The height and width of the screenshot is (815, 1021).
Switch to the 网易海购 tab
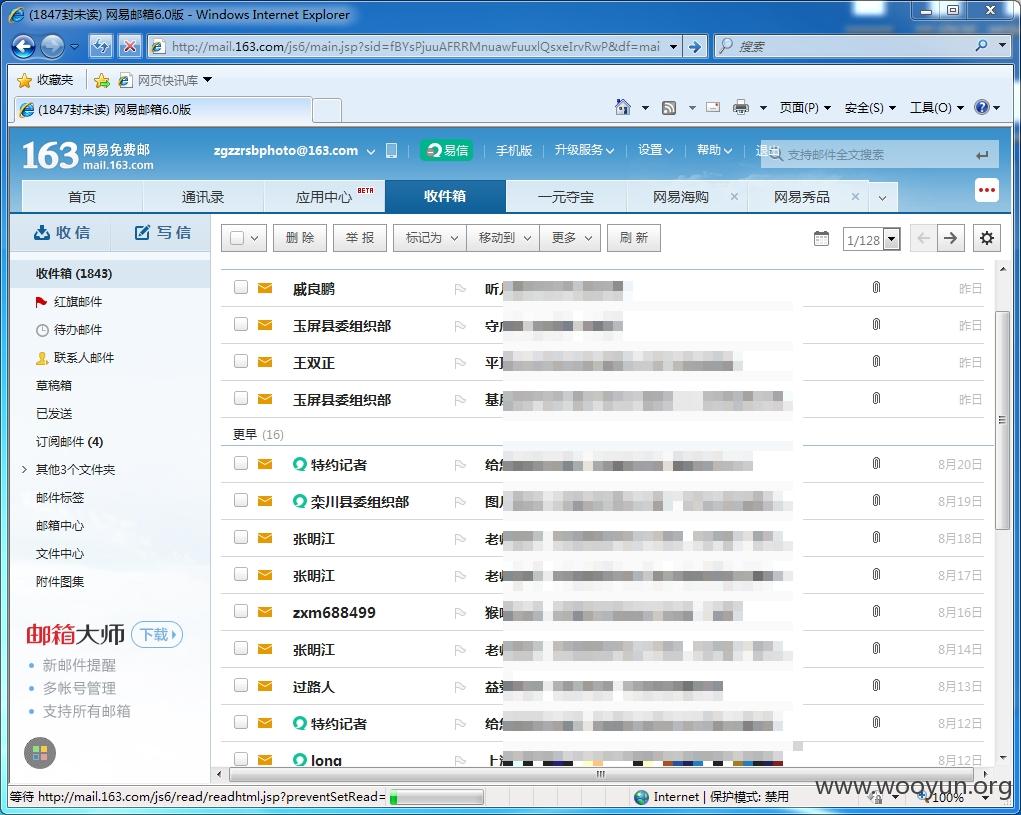[680, 197]
